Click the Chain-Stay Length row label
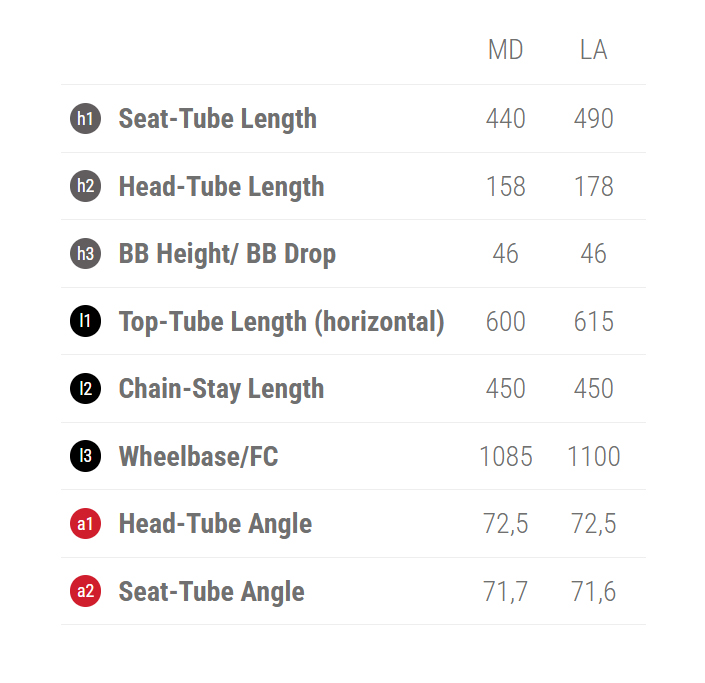 tap(221, 389)
